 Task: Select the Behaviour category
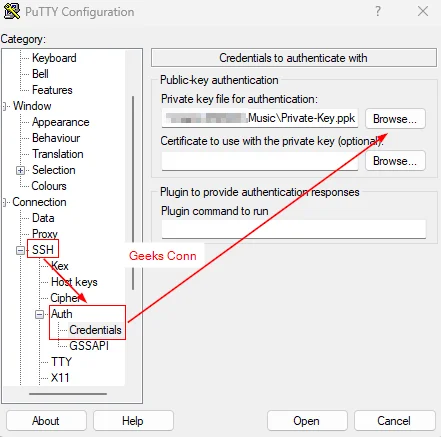(x=56, y=138)
